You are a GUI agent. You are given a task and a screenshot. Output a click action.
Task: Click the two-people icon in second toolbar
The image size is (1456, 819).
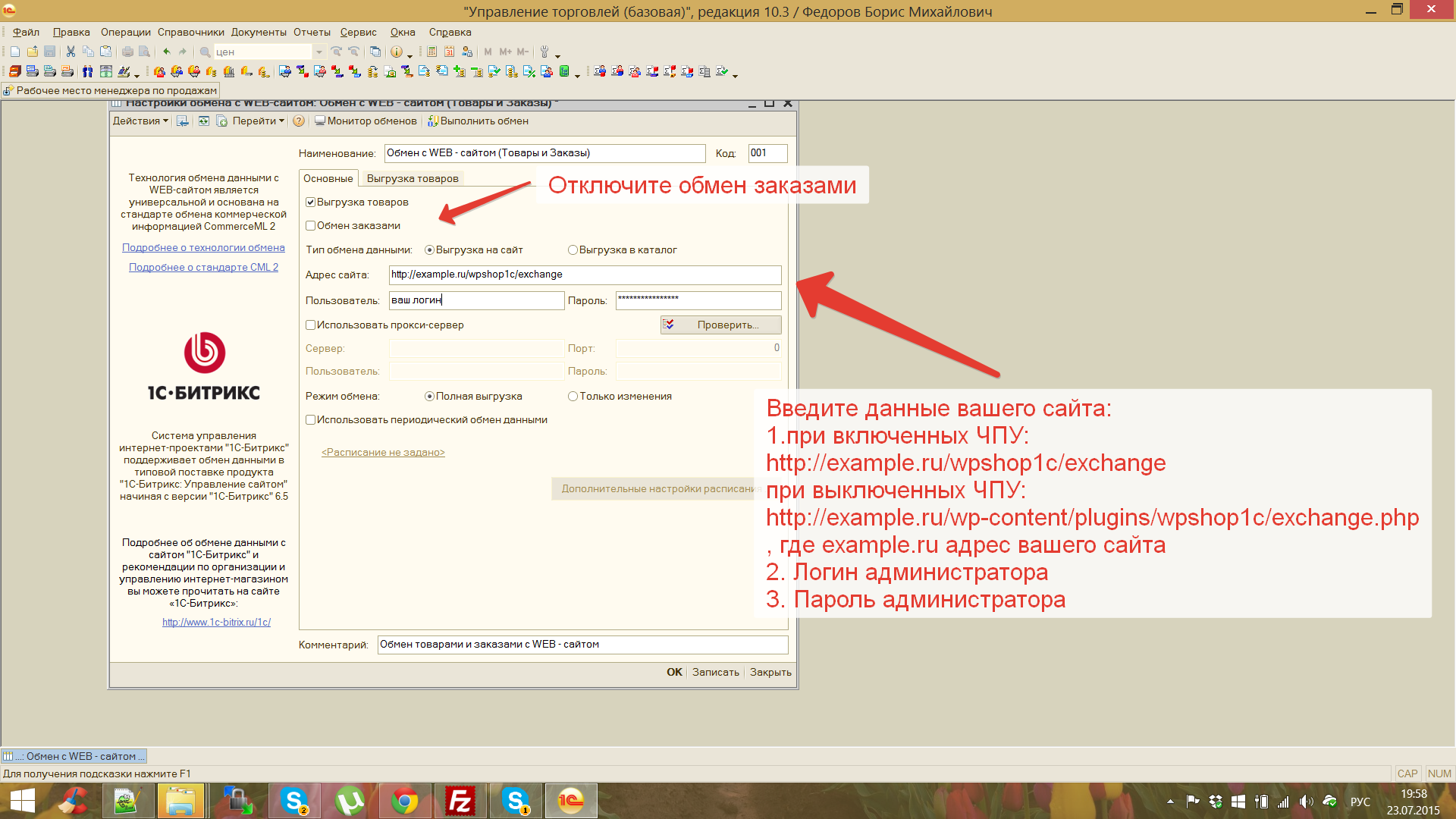pyautogui.click(x=88, y=72)
